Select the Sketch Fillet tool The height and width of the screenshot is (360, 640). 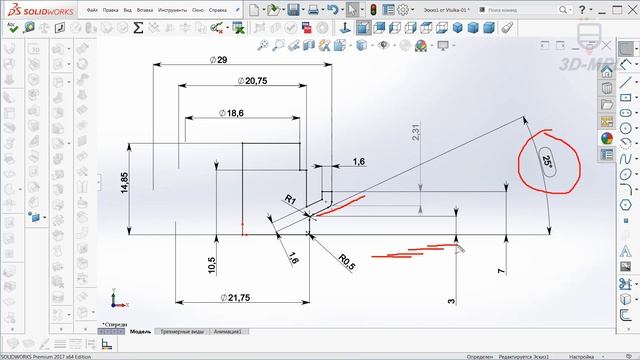[625, 189]
